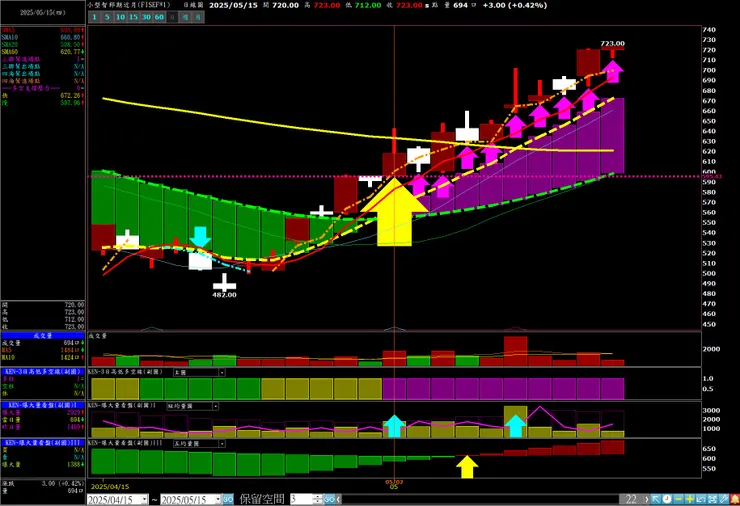The image size is (740, 506).
Task: Click the magenta up arrow below the 723.00 candle
Action: pos(612,71)
